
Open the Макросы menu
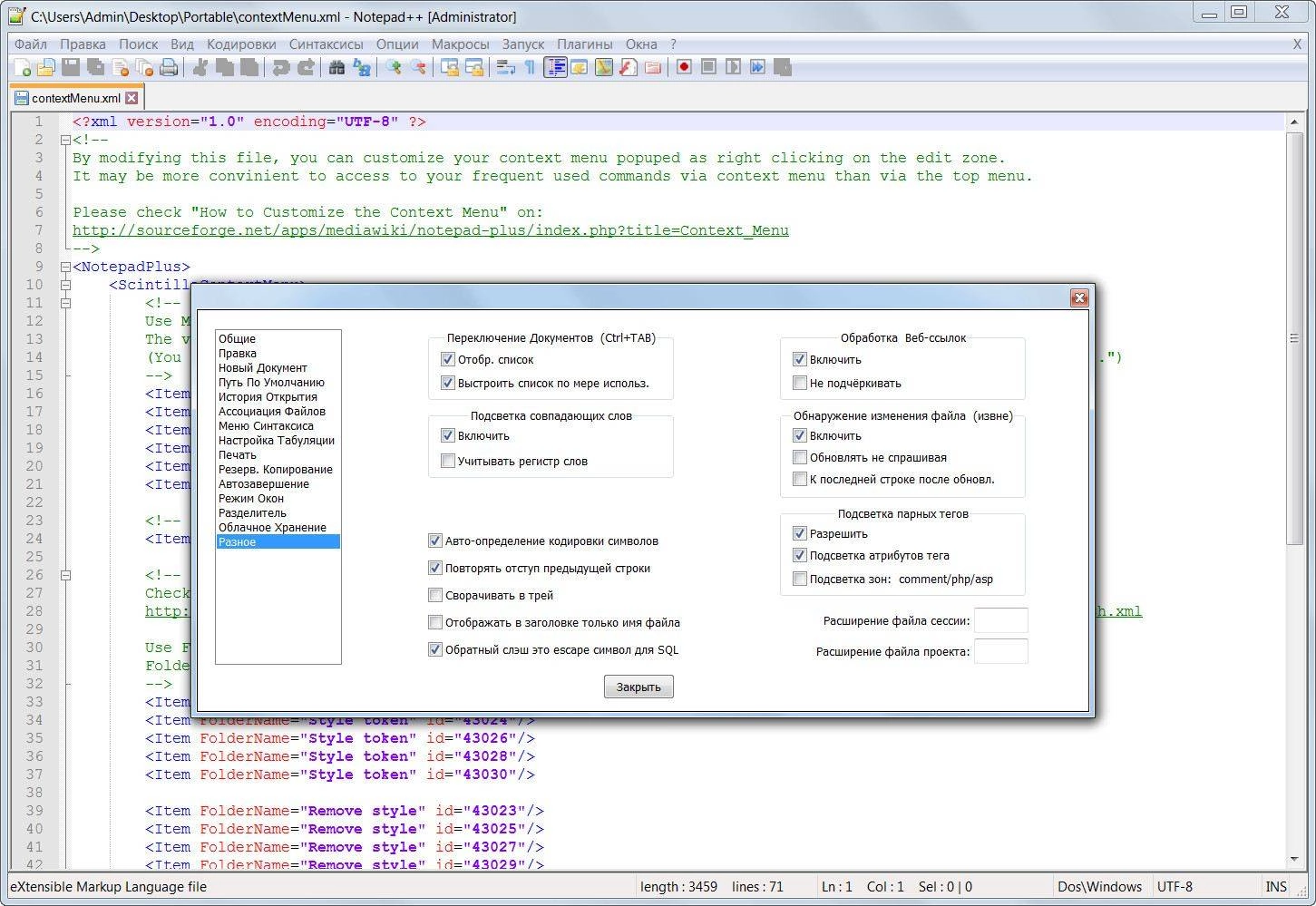[461, 44]
